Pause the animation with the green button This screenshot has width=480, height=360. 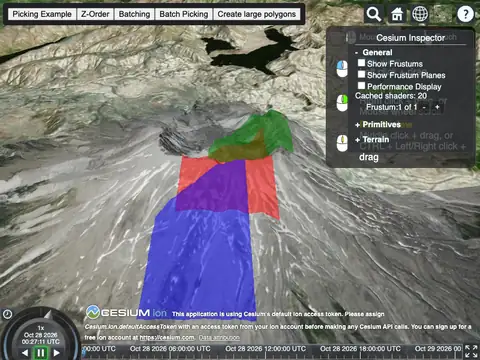(41, 352)
